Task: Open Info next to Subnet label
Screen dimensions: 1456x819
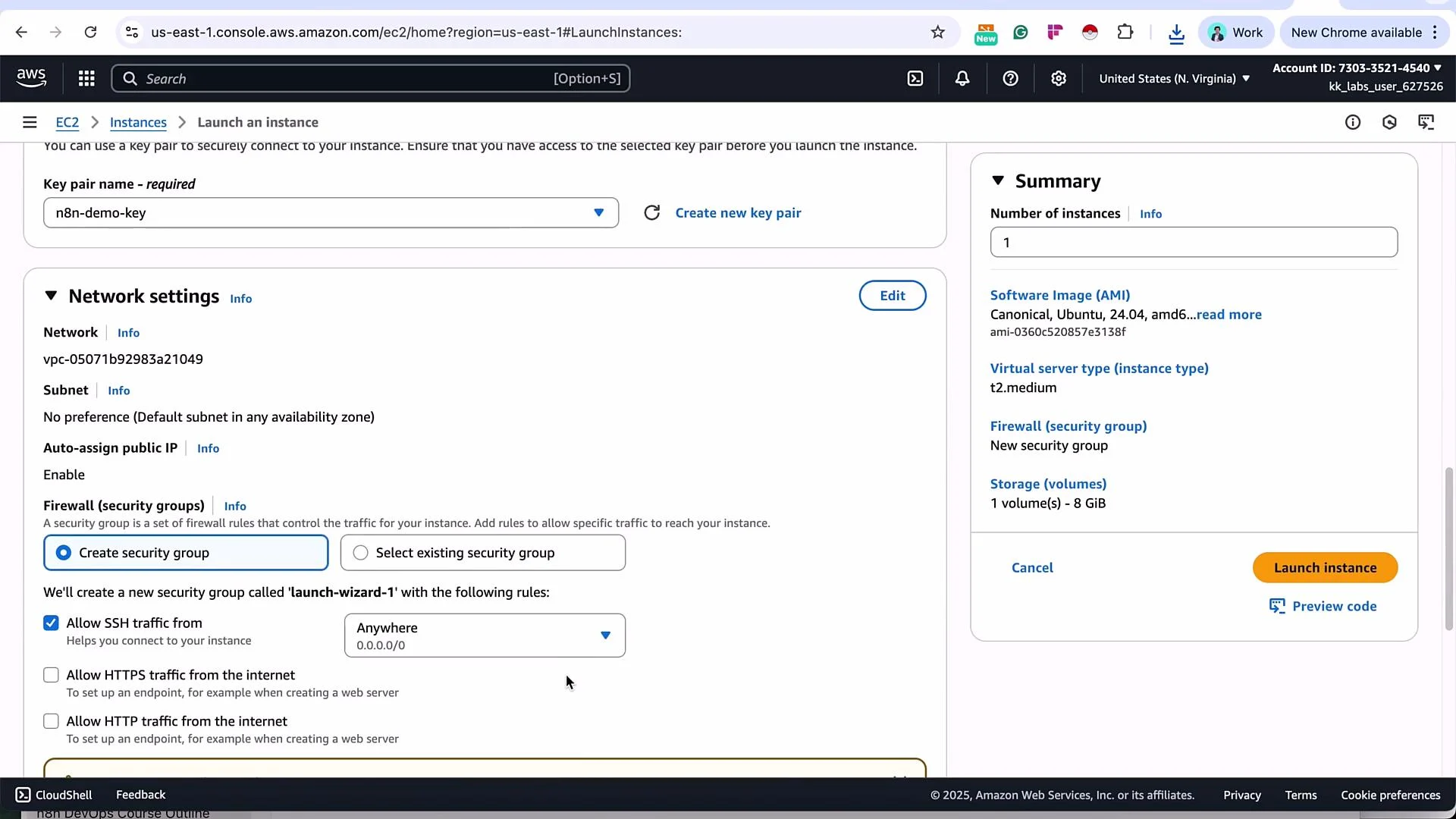Action: (119, 391)
